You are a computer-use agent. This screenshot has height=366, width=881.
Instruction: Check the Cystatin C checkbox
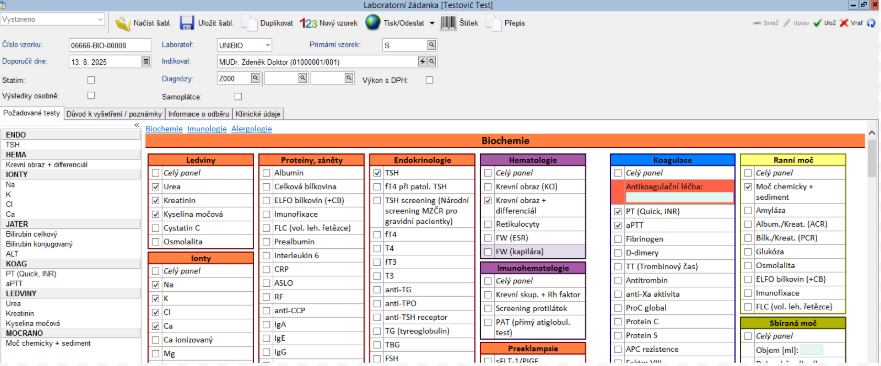pyautogui.click(x=155, y=228)
